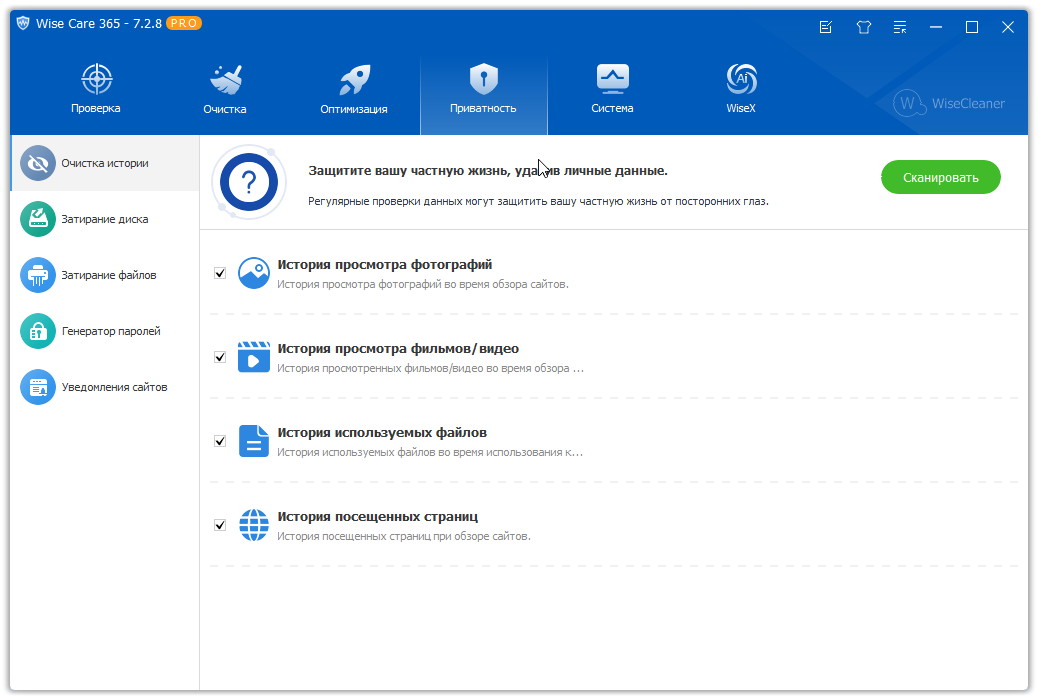This screenshot has width=1038, height=700.
Task: Click the История просмотра фильмов/видео title
Action: point(398,348)
